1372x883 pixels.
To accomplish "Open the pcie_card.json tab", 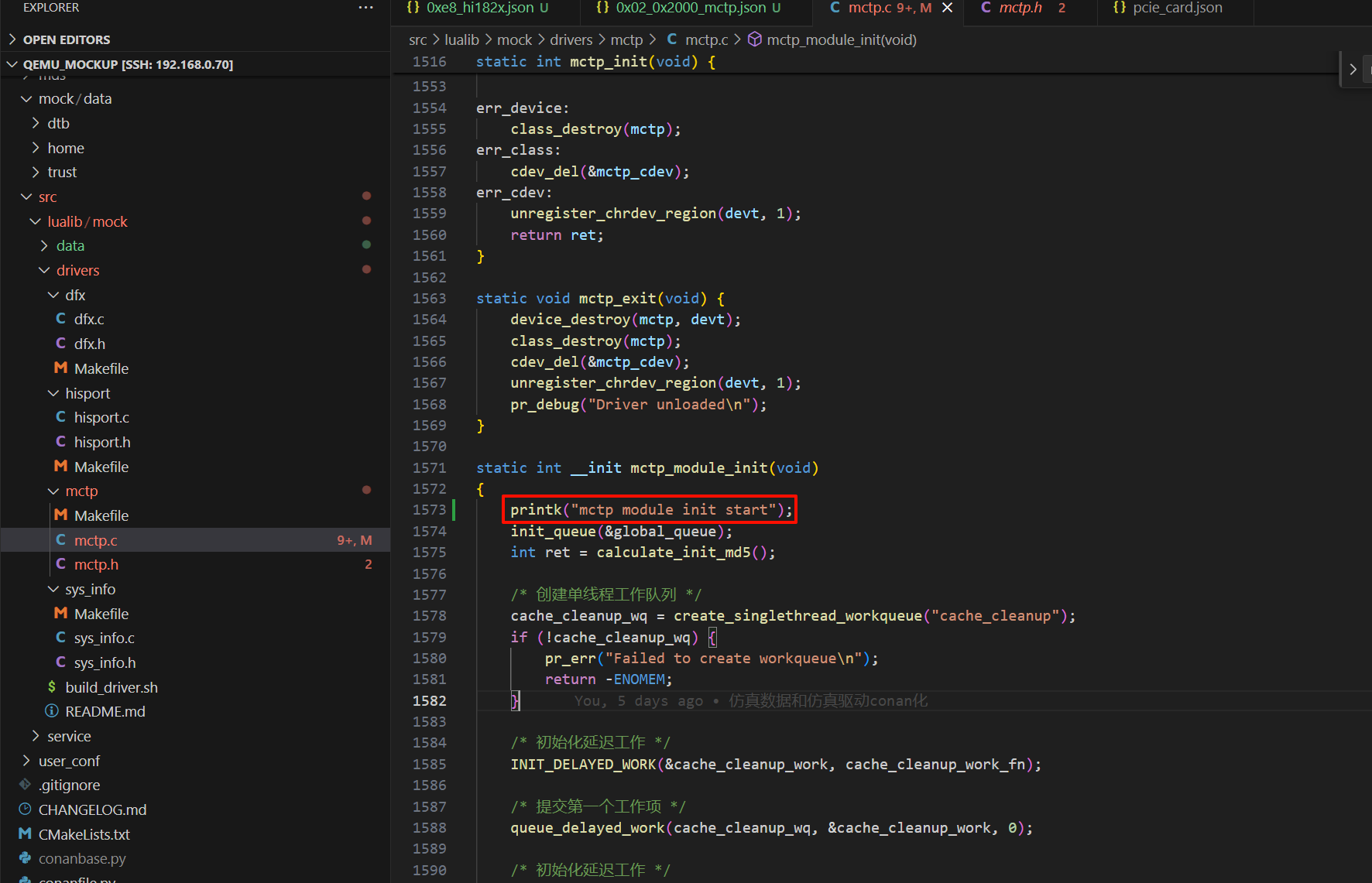I will click(x=1177, y=8).
